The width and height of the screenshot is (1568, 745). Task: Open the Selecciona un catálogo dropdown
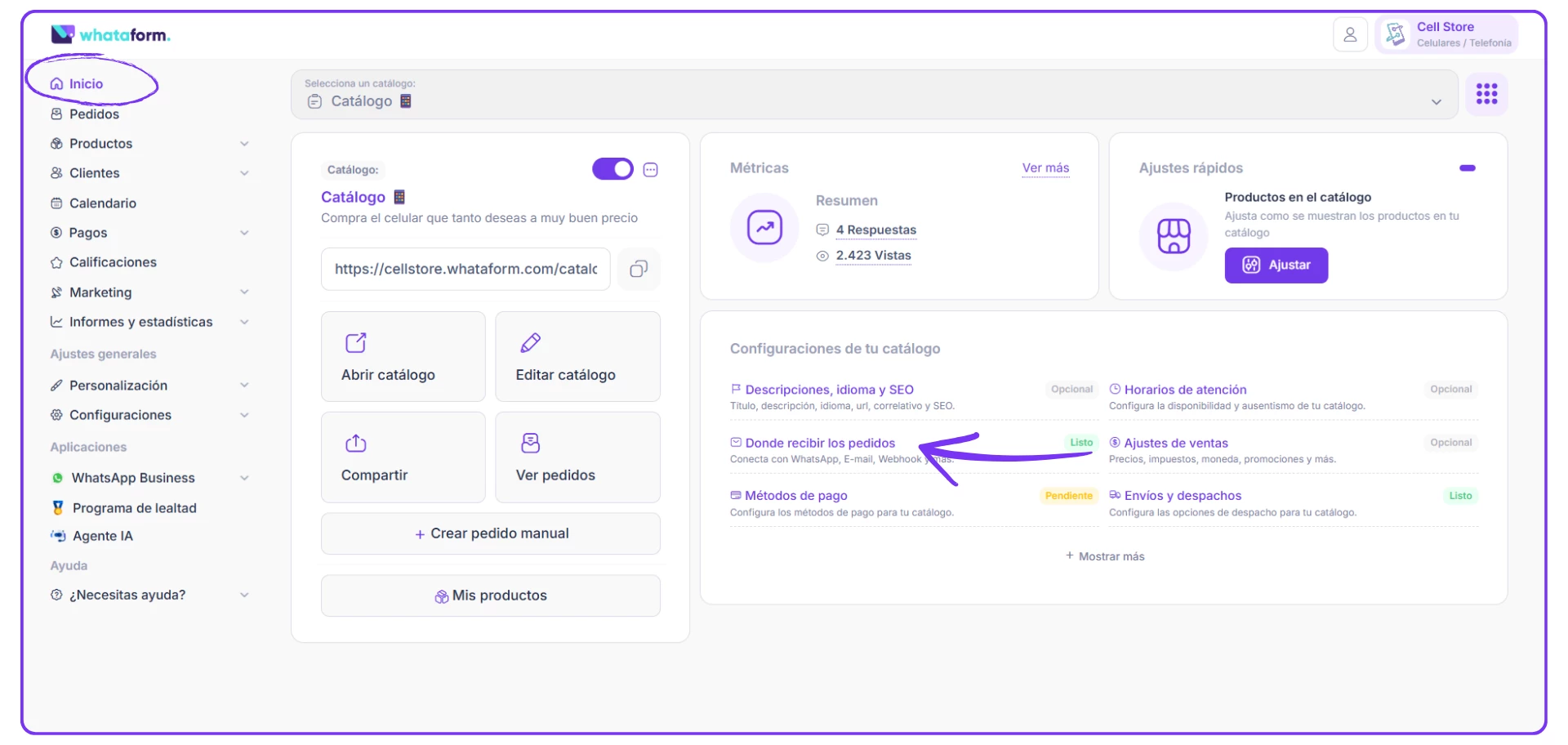[874, 95]
